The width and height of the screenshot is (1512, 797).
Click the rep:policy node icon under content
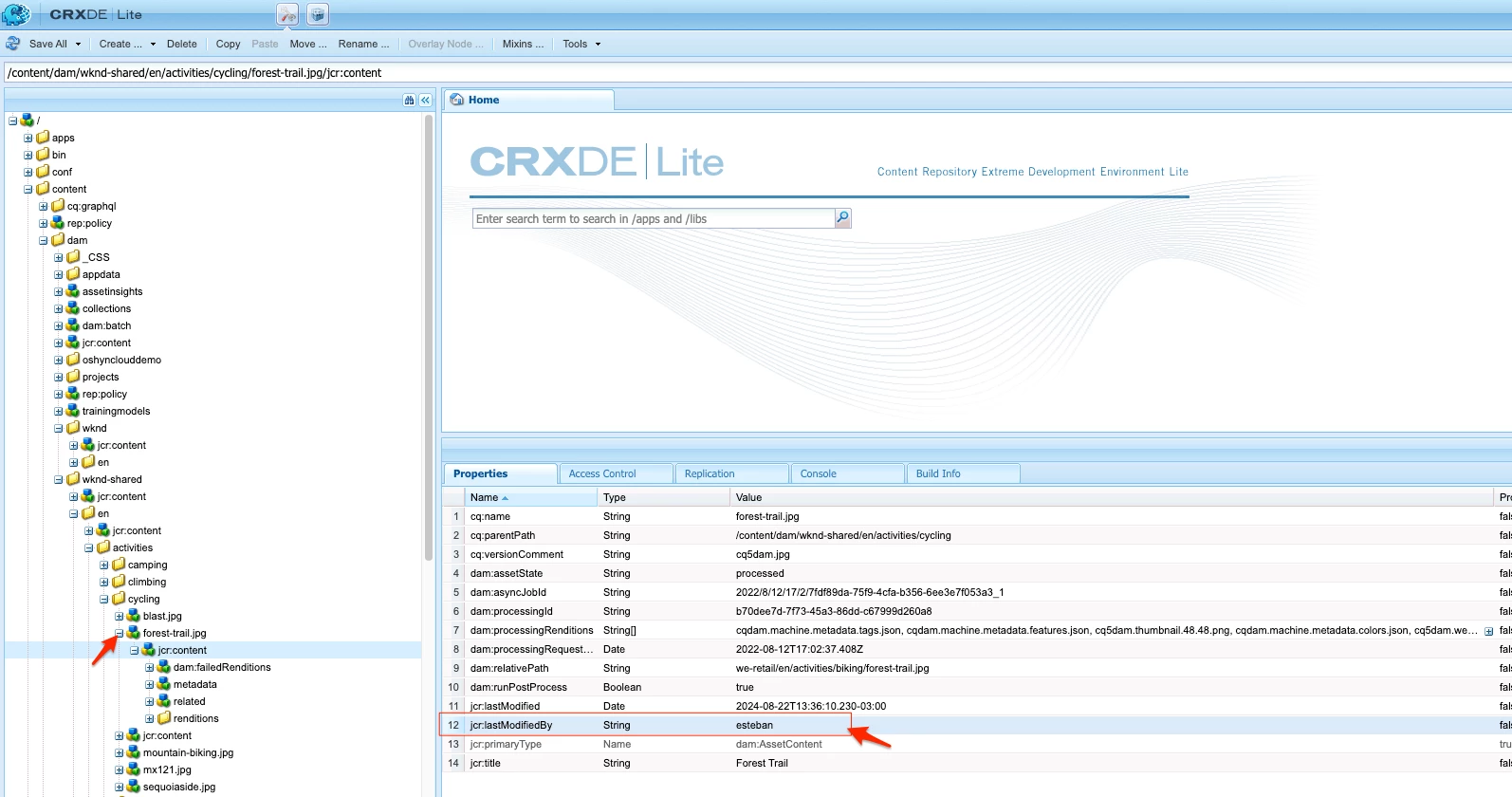pyautogui.click(x=58, y=223)
